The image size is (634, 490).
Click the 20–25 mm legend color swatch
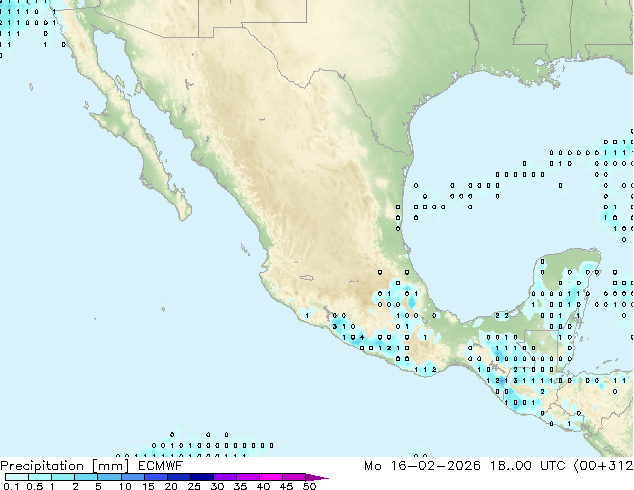coord(178,477)
